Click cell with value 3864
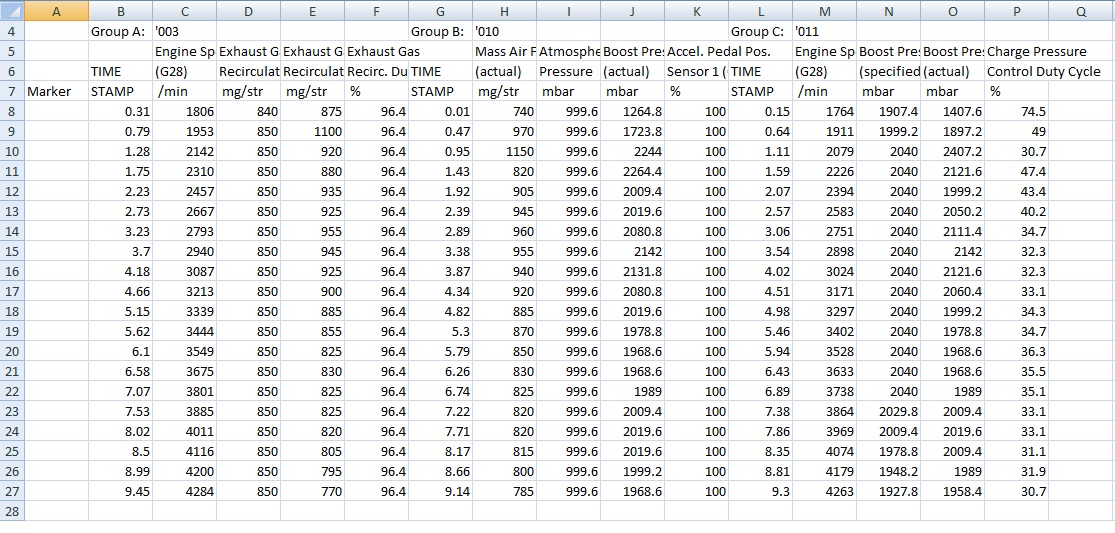The width and height of the screenshot is (1115, 533). [x=824, y=410]
